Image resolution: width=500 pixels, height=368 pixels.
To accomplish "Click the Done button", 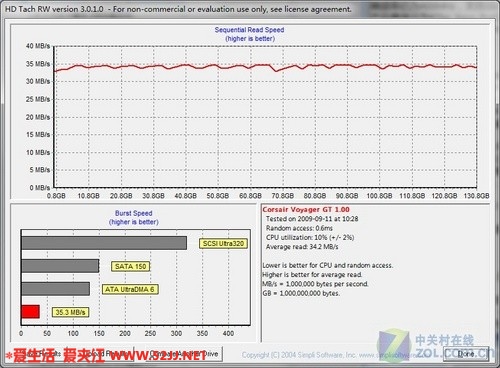I will tap(466, 354).
